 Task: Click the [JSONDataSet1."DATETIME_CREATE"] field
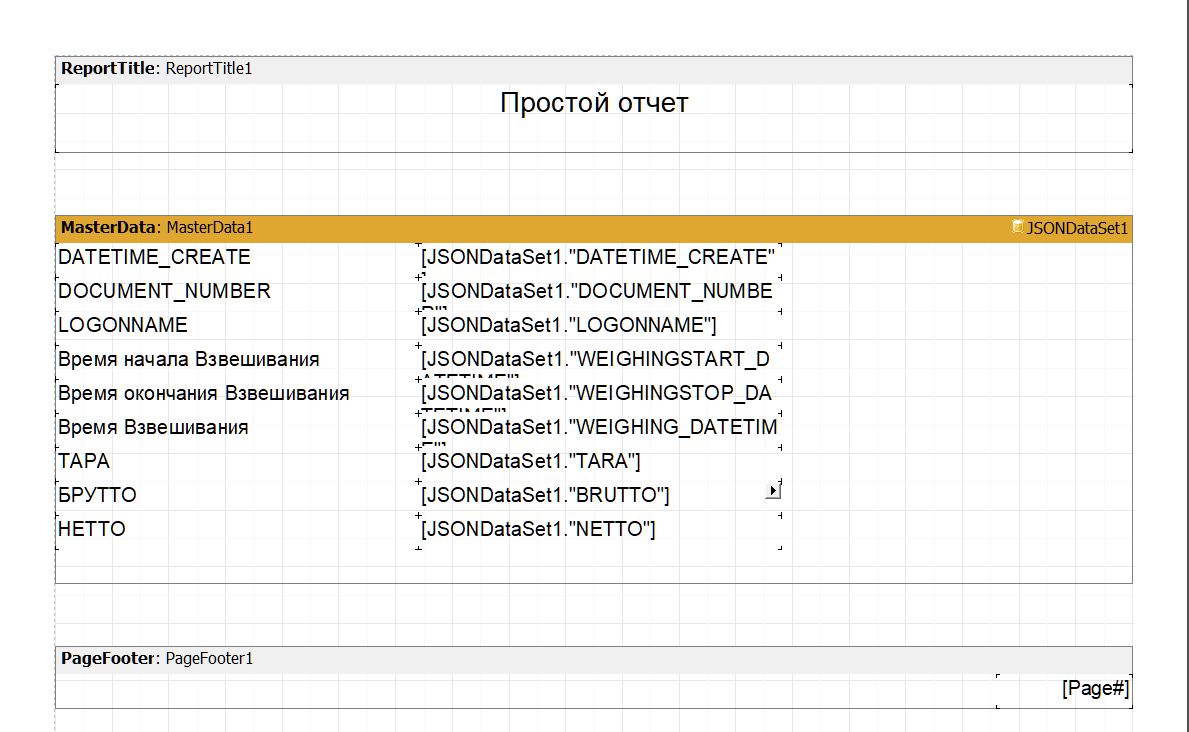[598, 257]
